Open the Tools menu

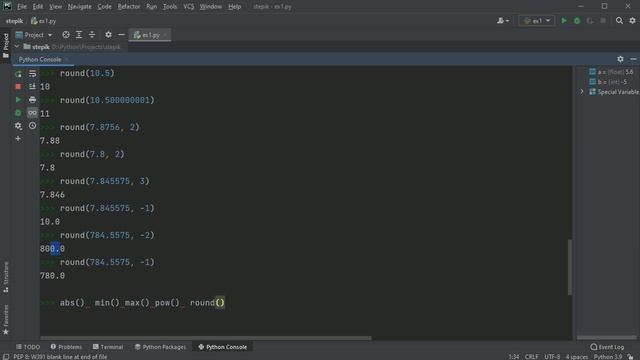[170, 7]
